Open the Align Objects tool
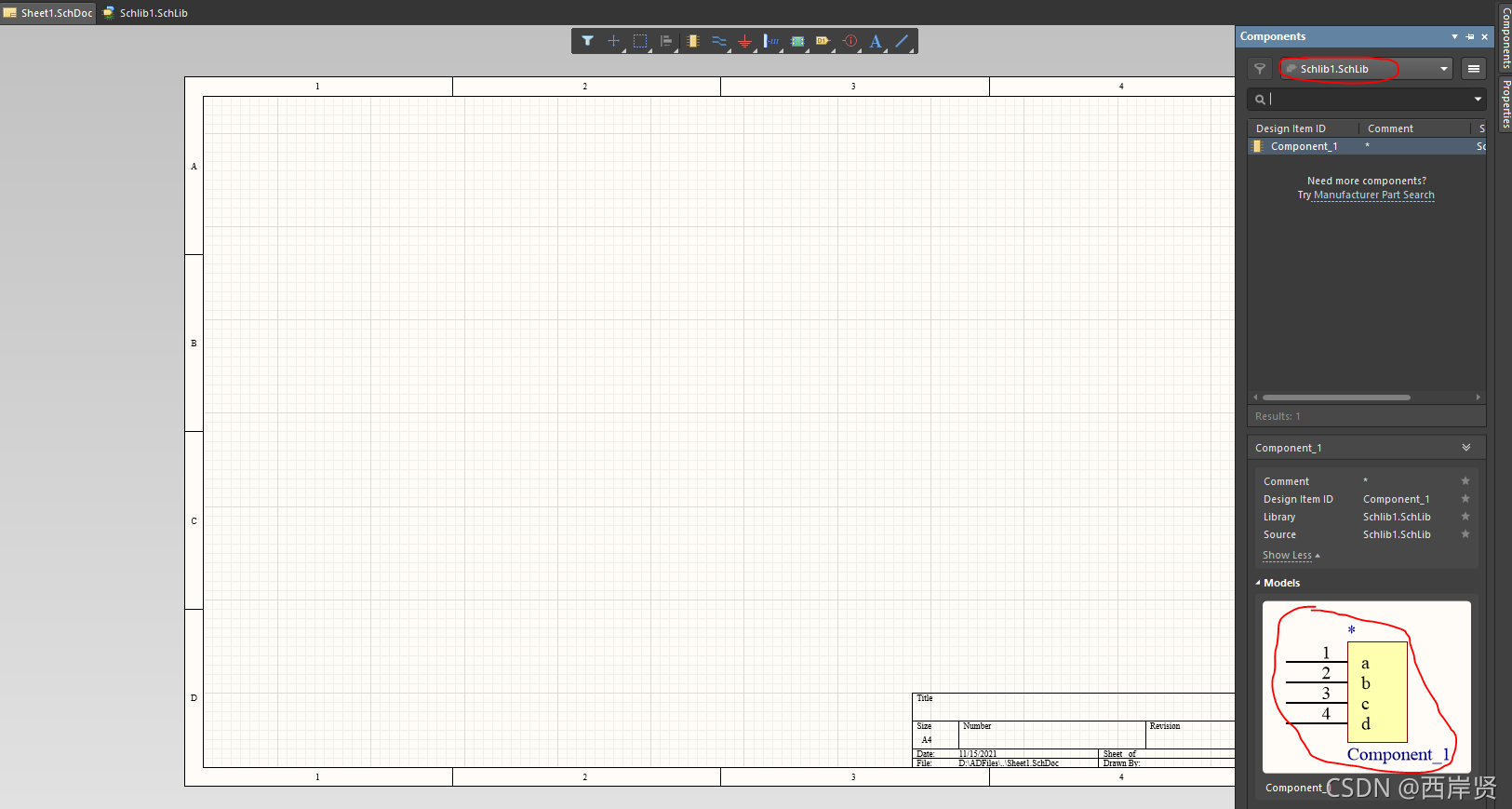This screenshot has height=809, width=1512. (x=666, y=41)
